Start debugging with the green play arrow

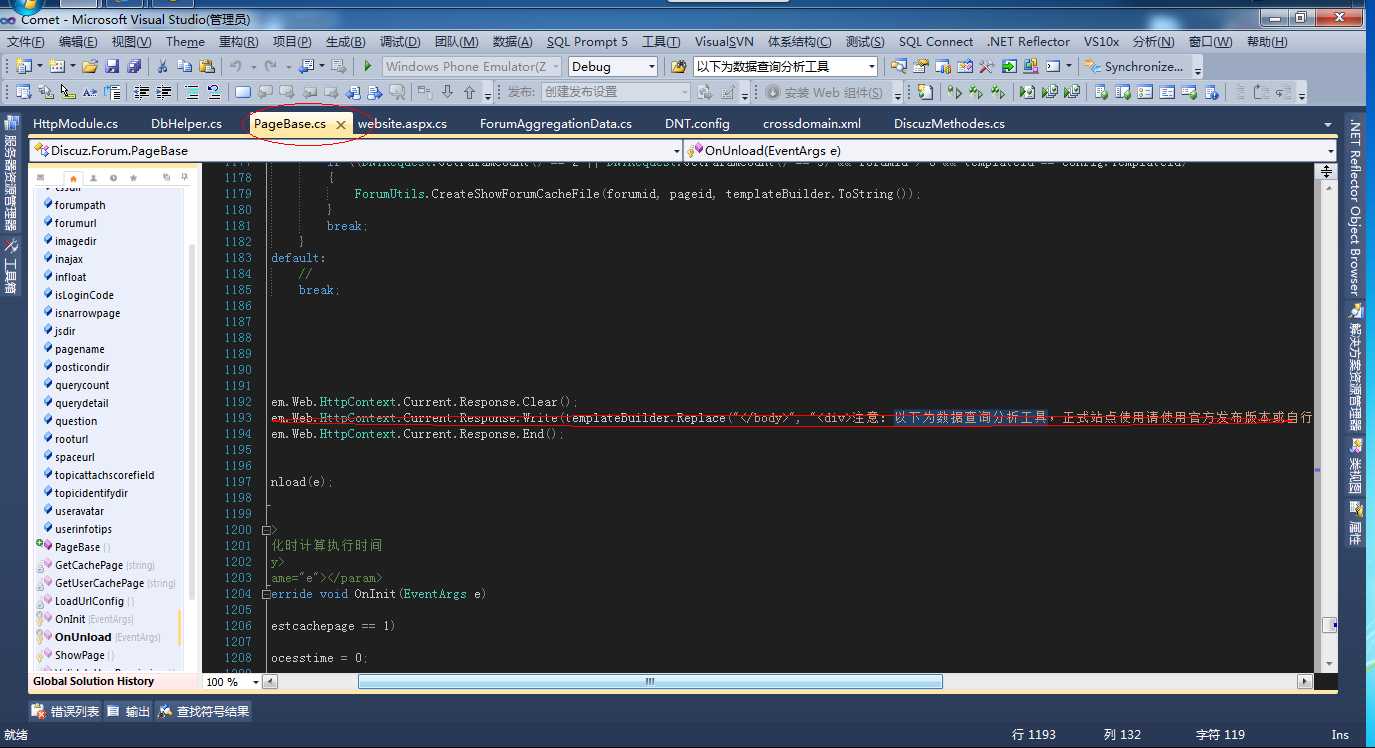tap(368, 67)
